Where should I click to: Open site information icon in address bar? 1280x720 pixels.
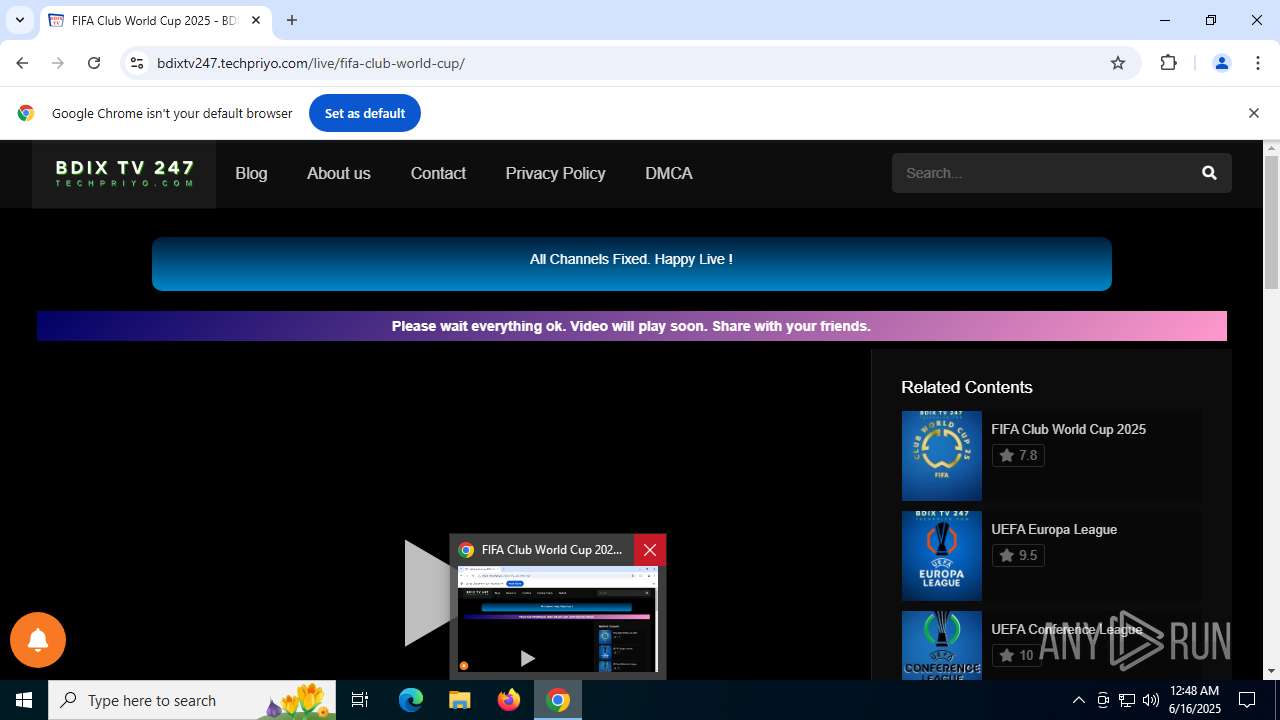(137, 63)
